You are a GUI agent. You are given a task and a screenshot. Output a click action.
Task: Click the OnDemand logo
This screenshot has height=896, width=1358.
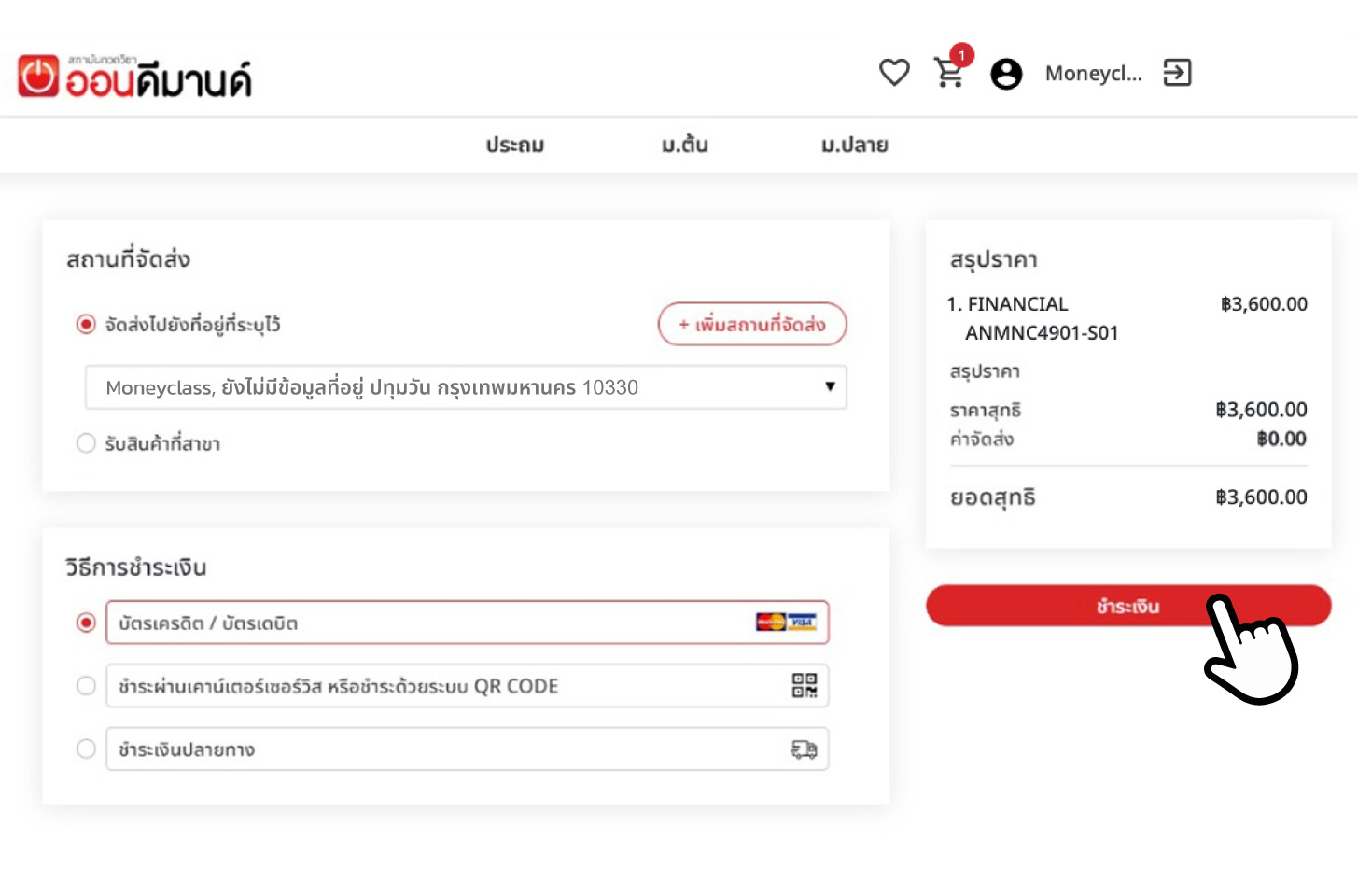[135, 77]
